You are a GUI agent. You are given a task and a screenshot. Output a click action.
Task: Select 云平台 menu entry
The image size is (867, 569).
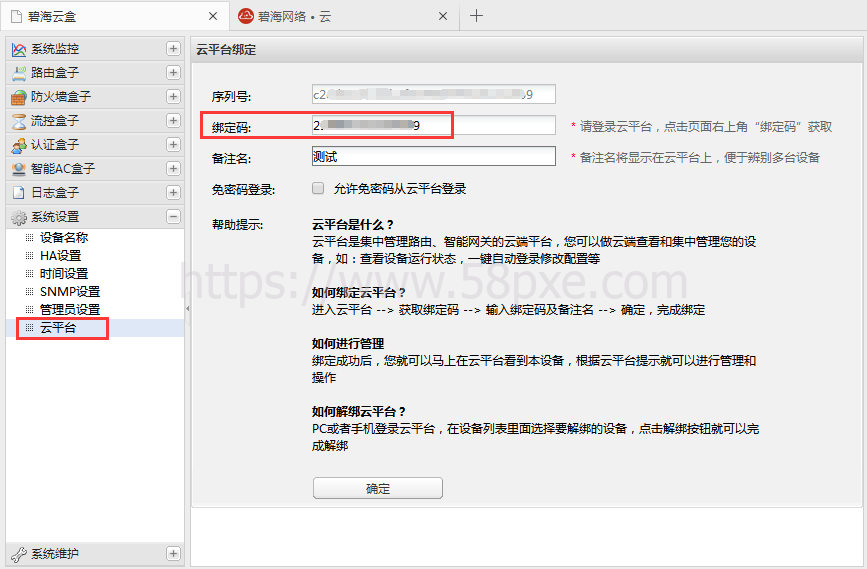(x=95, y=328)
